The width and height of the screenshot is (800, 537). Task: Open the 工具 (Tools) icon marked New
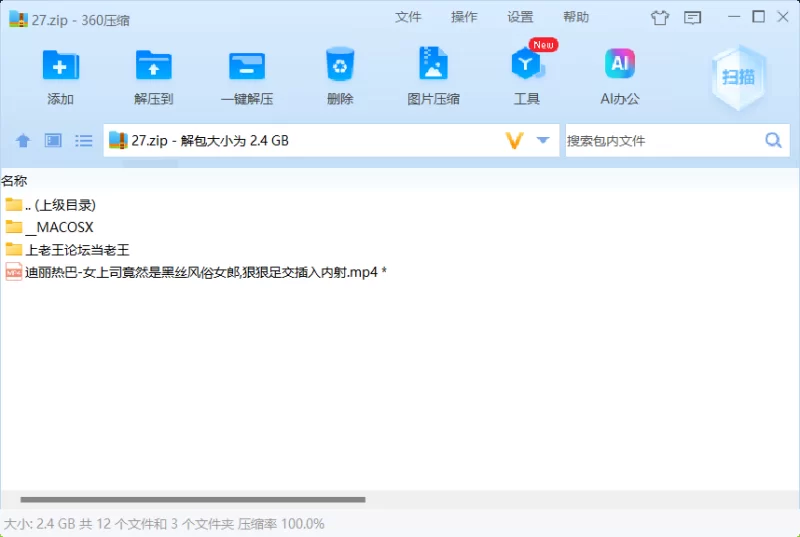coord(526,66)
